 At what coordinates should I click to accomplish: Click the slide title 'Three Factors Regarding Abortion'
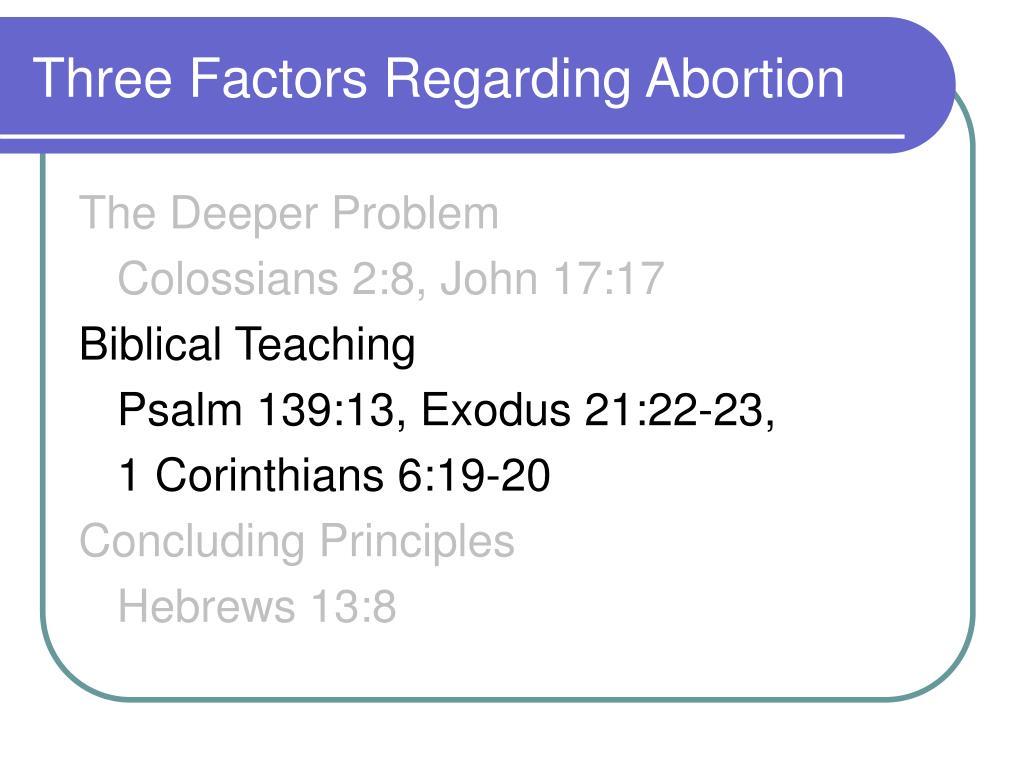438,80
